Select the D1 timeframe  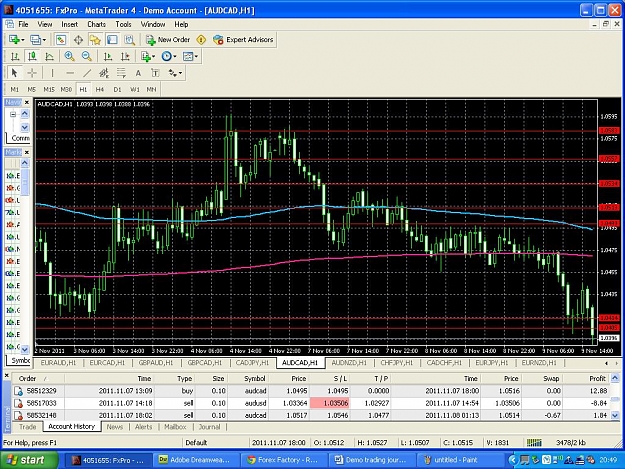[117, 89]
